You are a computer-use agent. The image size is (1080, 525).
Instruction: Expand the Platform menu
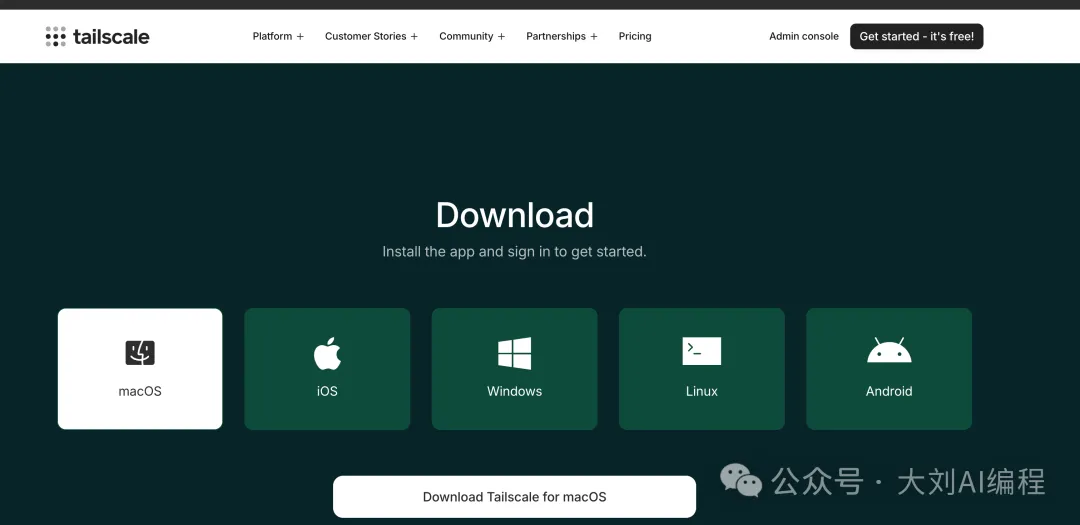272,36
